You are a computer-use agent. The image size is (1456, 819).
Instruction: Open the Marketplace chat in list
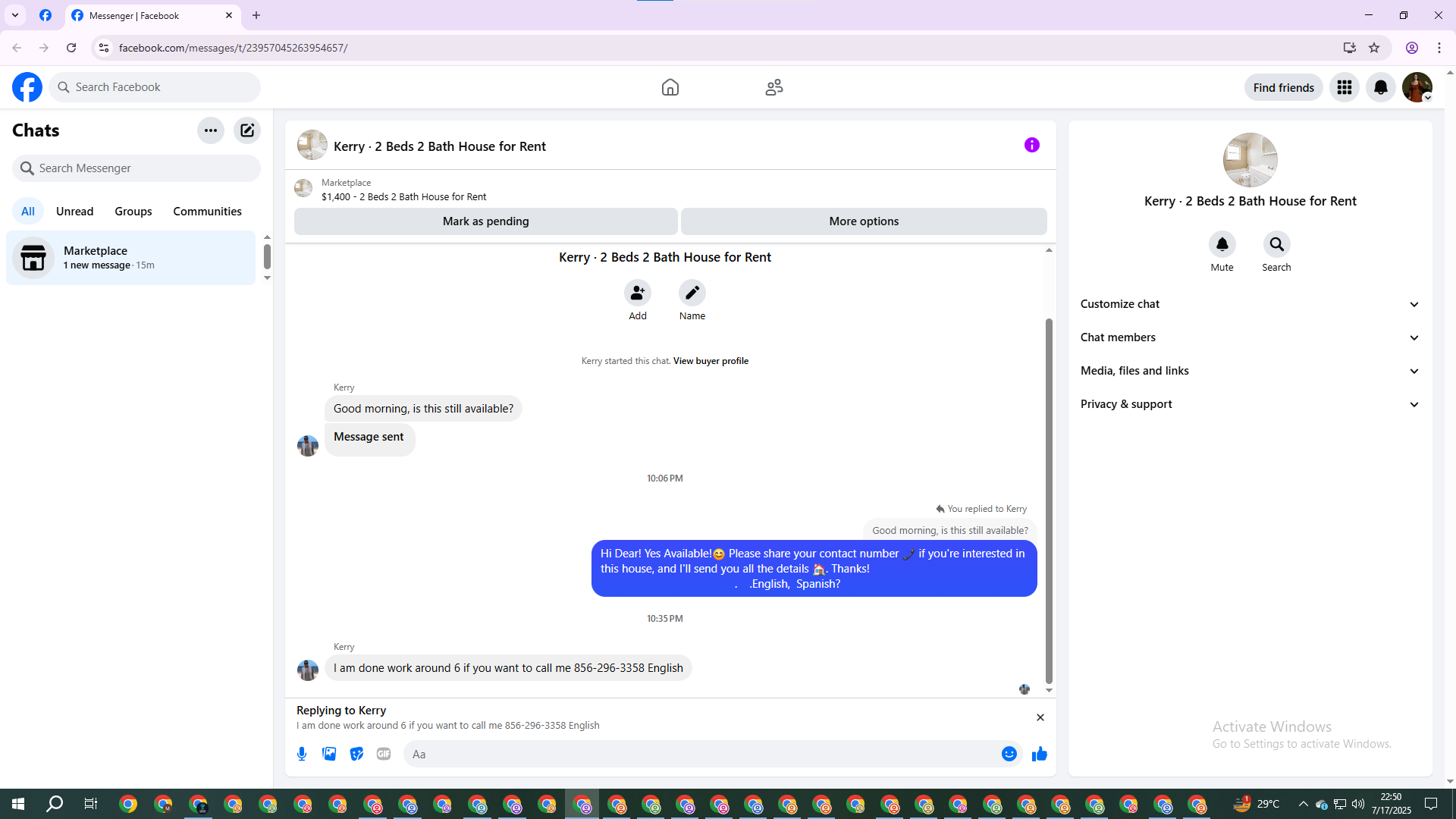pos(131,258)
